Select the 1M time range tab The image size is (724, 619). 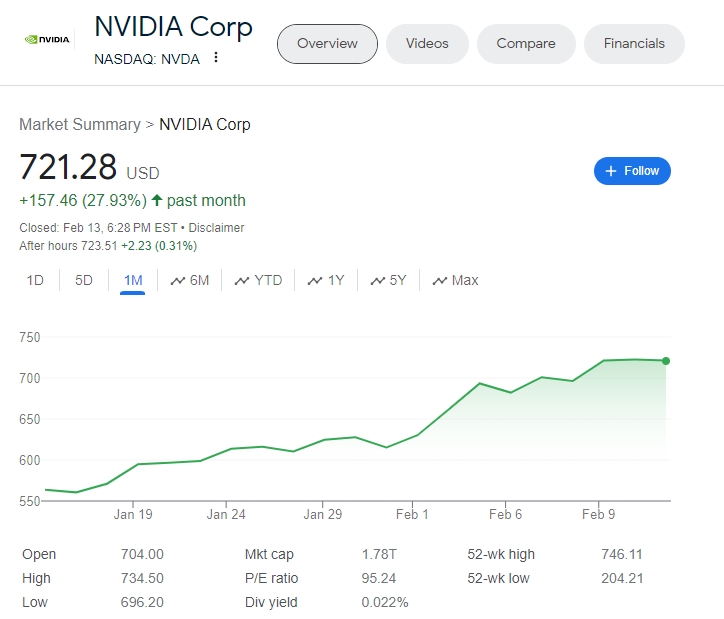tap(133, 280)
